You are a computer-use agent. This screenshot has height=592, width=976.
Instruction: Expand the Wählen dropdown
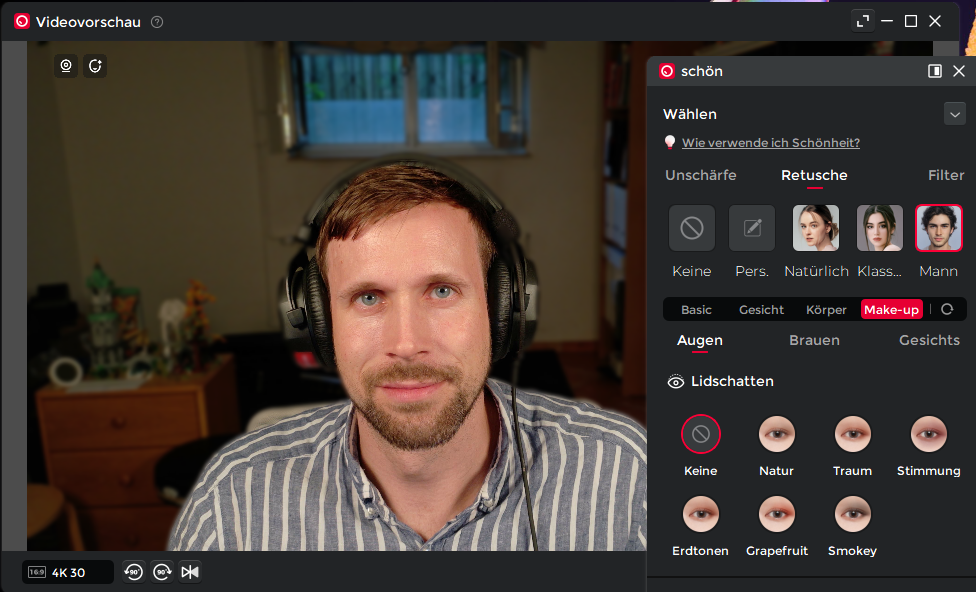pos(954,114)
